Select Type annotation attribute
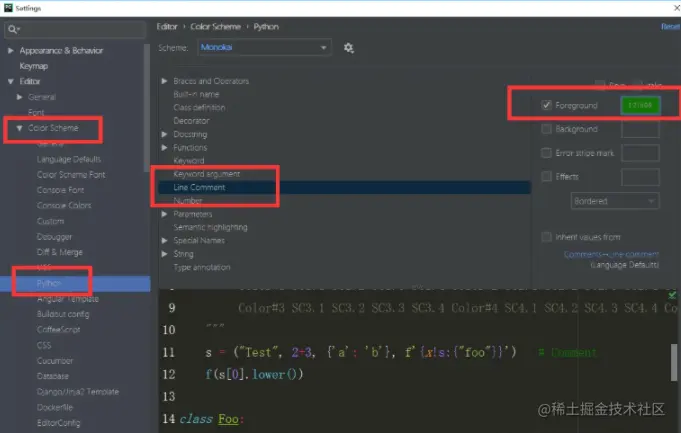The image size is (681, 433). coord(202,267)
